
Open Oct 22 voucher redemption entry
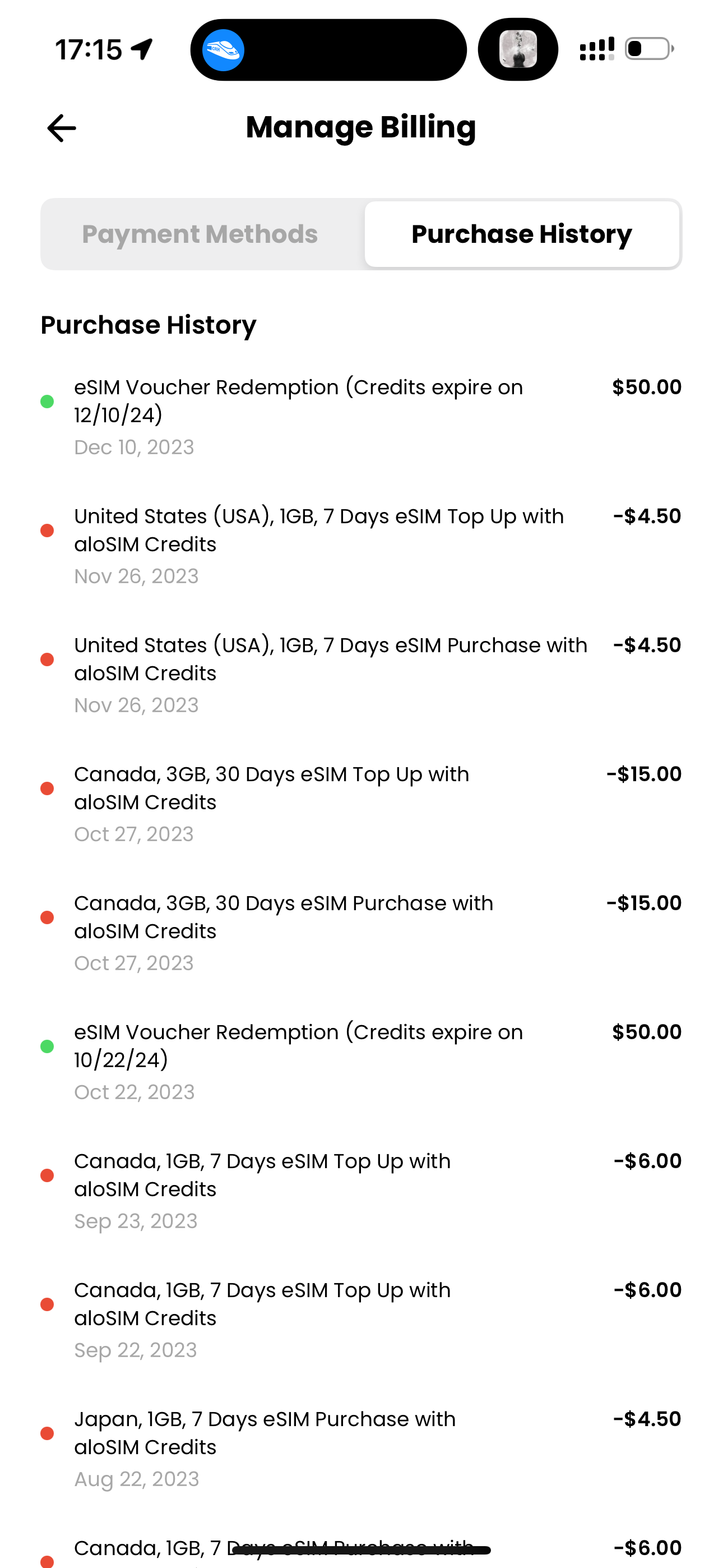pyautogui.click(x=298, y=1046)
